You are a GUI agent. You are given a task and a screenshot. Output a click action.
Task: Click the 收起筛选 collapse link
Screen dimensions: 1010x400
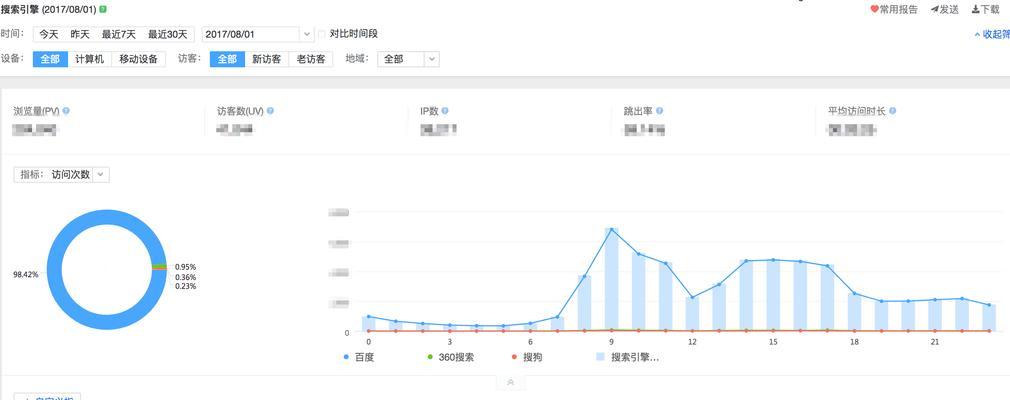coord(992,34)
